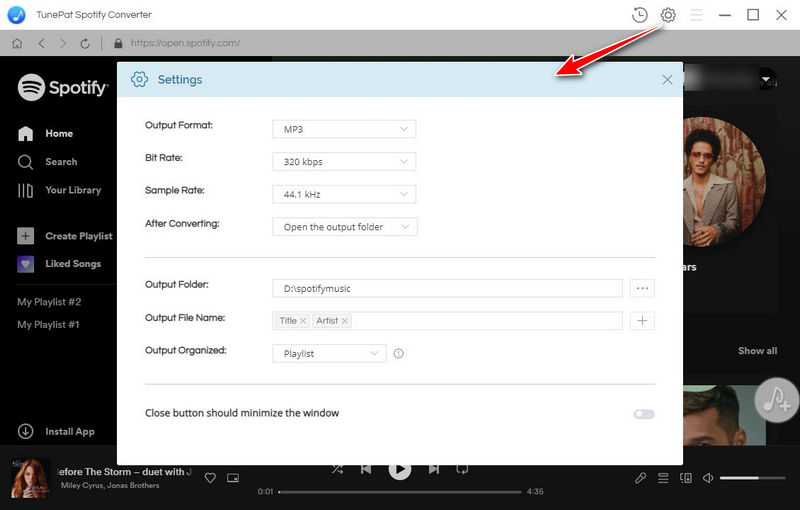Image resolution: width=800 pixels, height=510 pixels.
Task: Skip to next track
Action: click(x=434, y=469)
